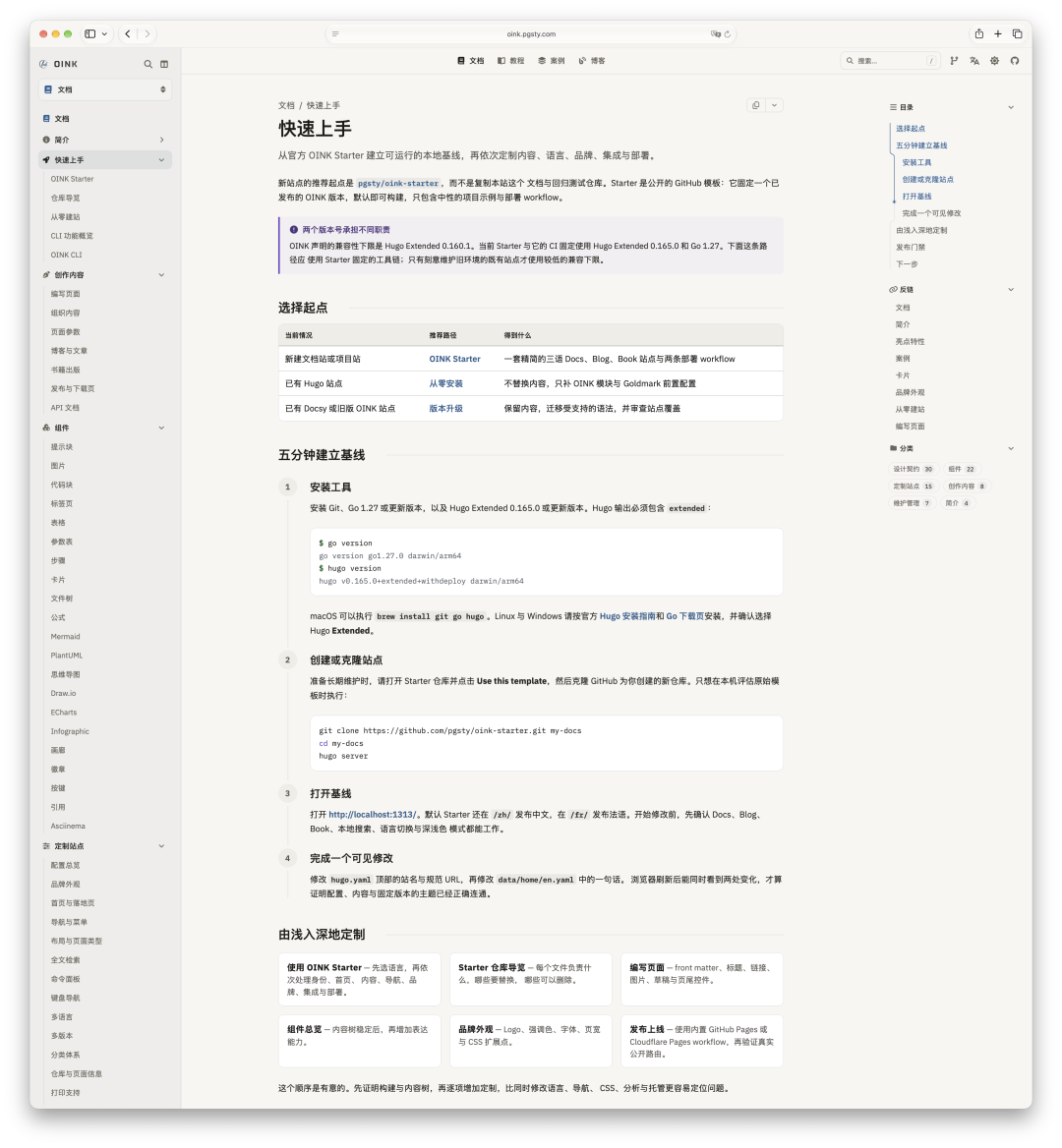Click the pgsty/oink-starter code link
This screenshot has height=1148, width=1062.
(x=397, y=184)
